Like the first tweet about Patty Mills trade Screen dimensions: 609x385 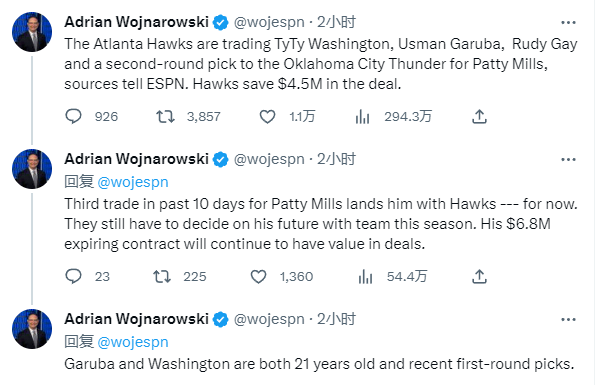pyautogui.click(x=267, y=116)
